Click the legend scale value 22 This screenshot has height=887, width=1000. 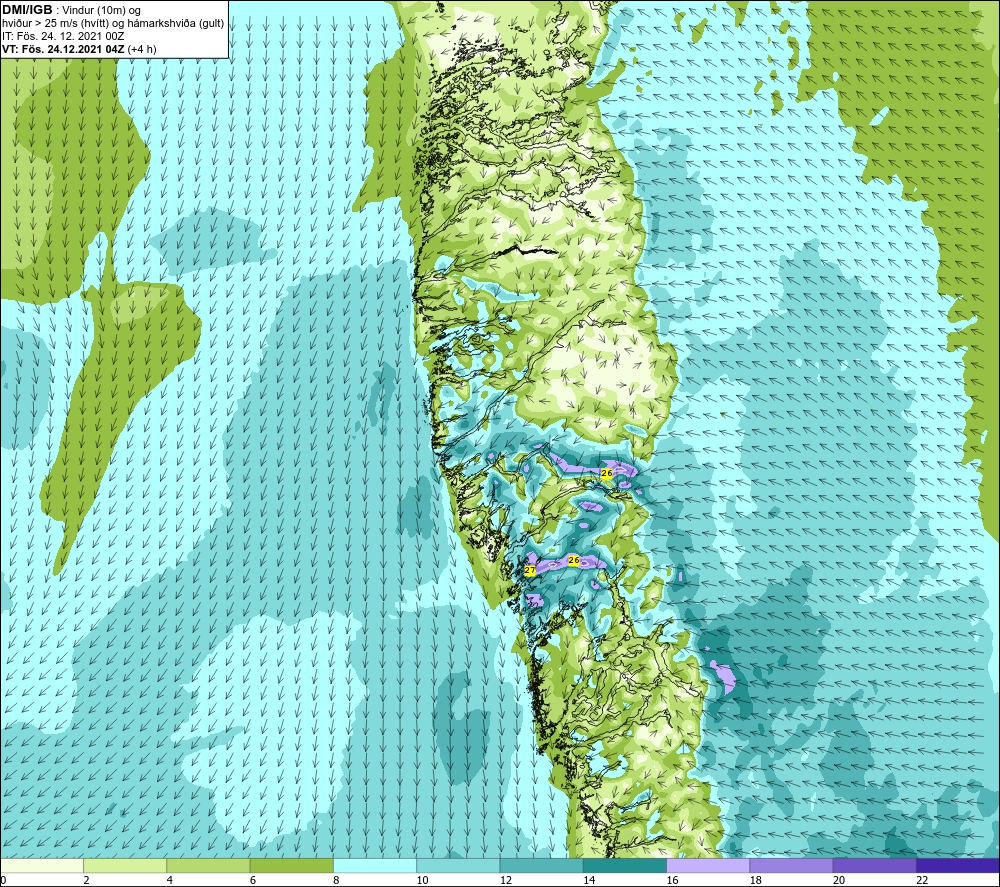coord(922,880)
